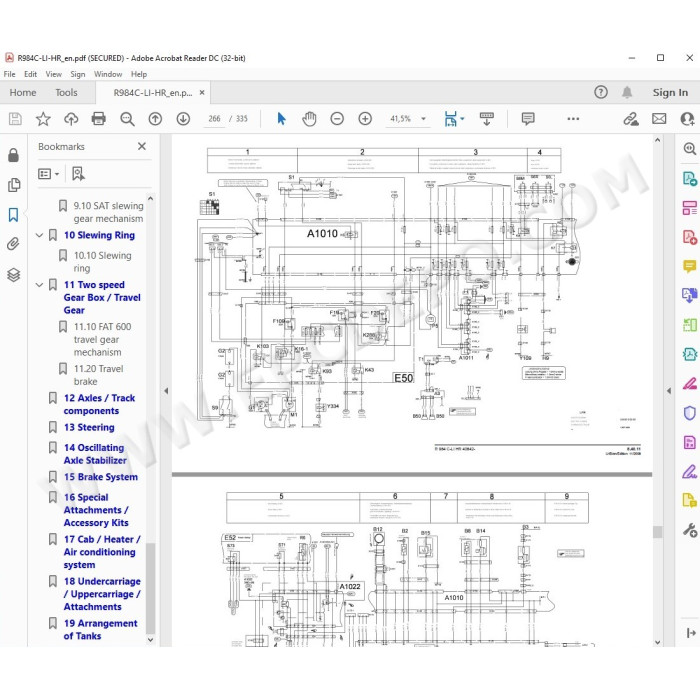This screenshot has height=700, width=700.
Task: Open the View menu
Action: pyautogui.click(x=54, y=74)
